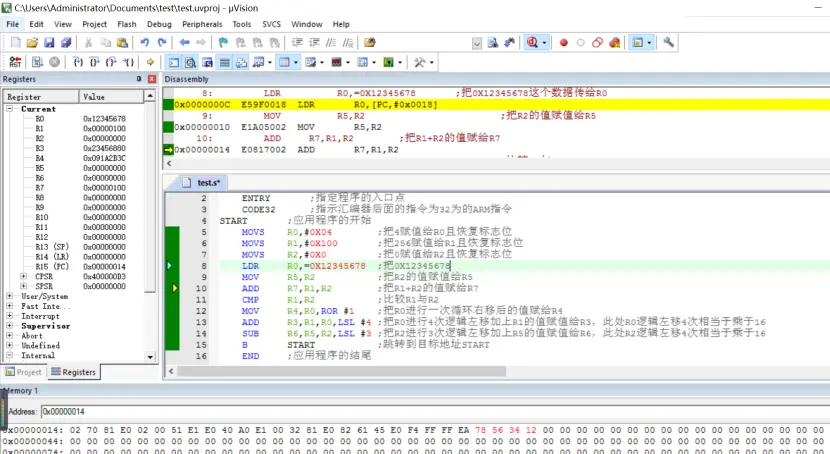
Task: Undo the last edit
Action: pos(145,42)
